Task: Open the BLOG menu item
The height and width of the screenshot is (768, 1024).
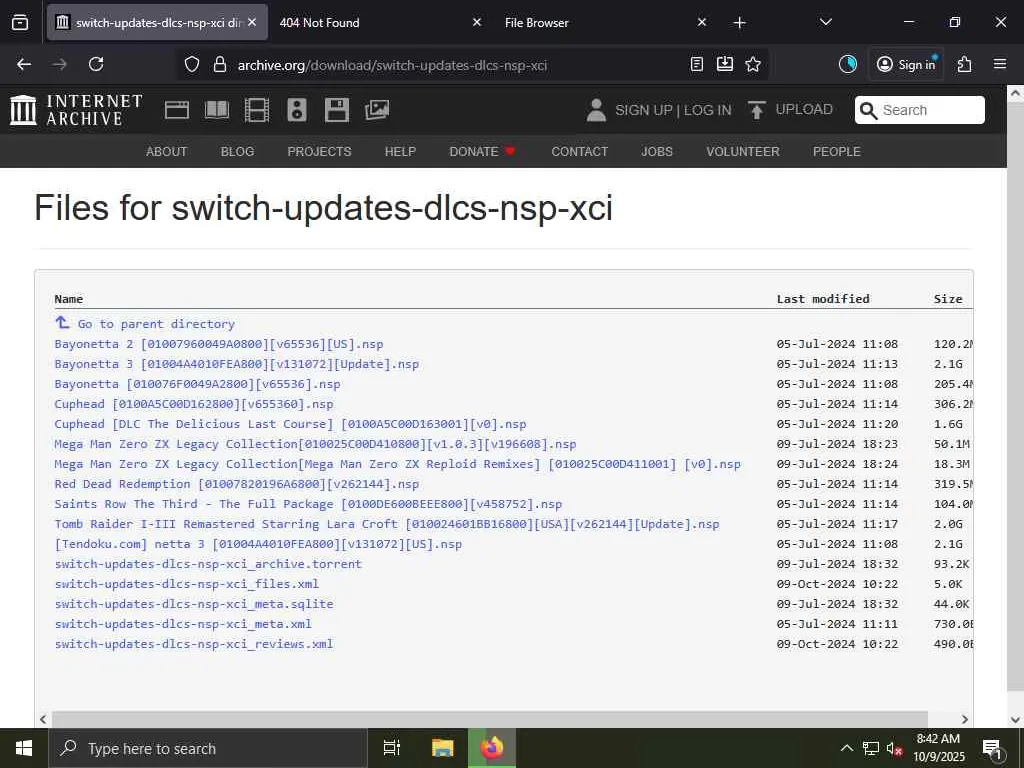Action: [x=237, y=152]
